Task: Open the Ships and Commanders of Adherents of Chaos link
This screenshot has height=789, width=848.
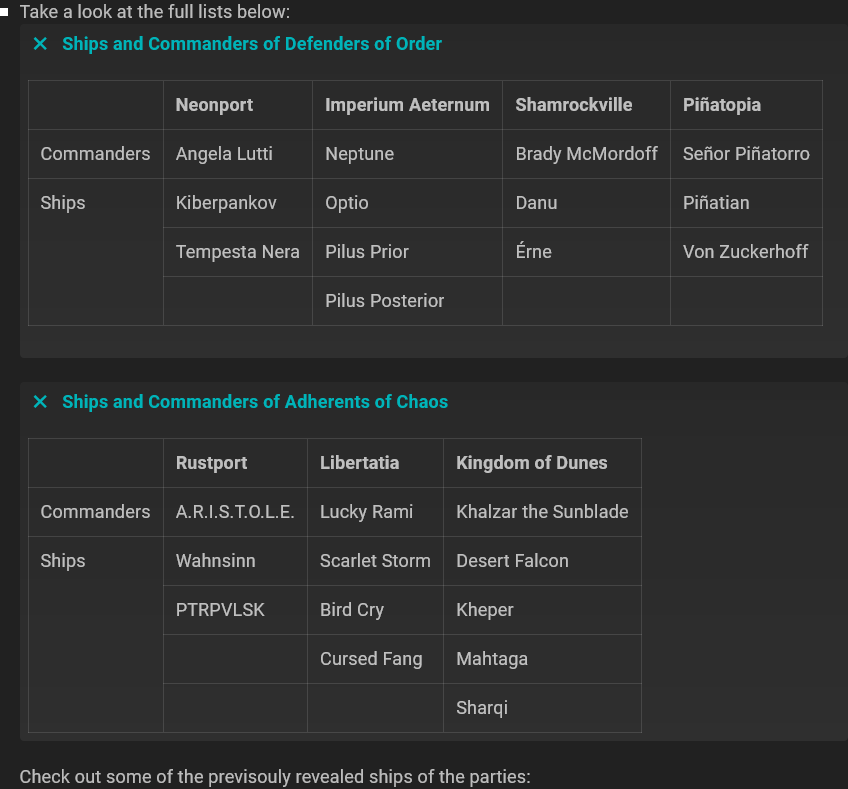Action: (x=254, y=402)
